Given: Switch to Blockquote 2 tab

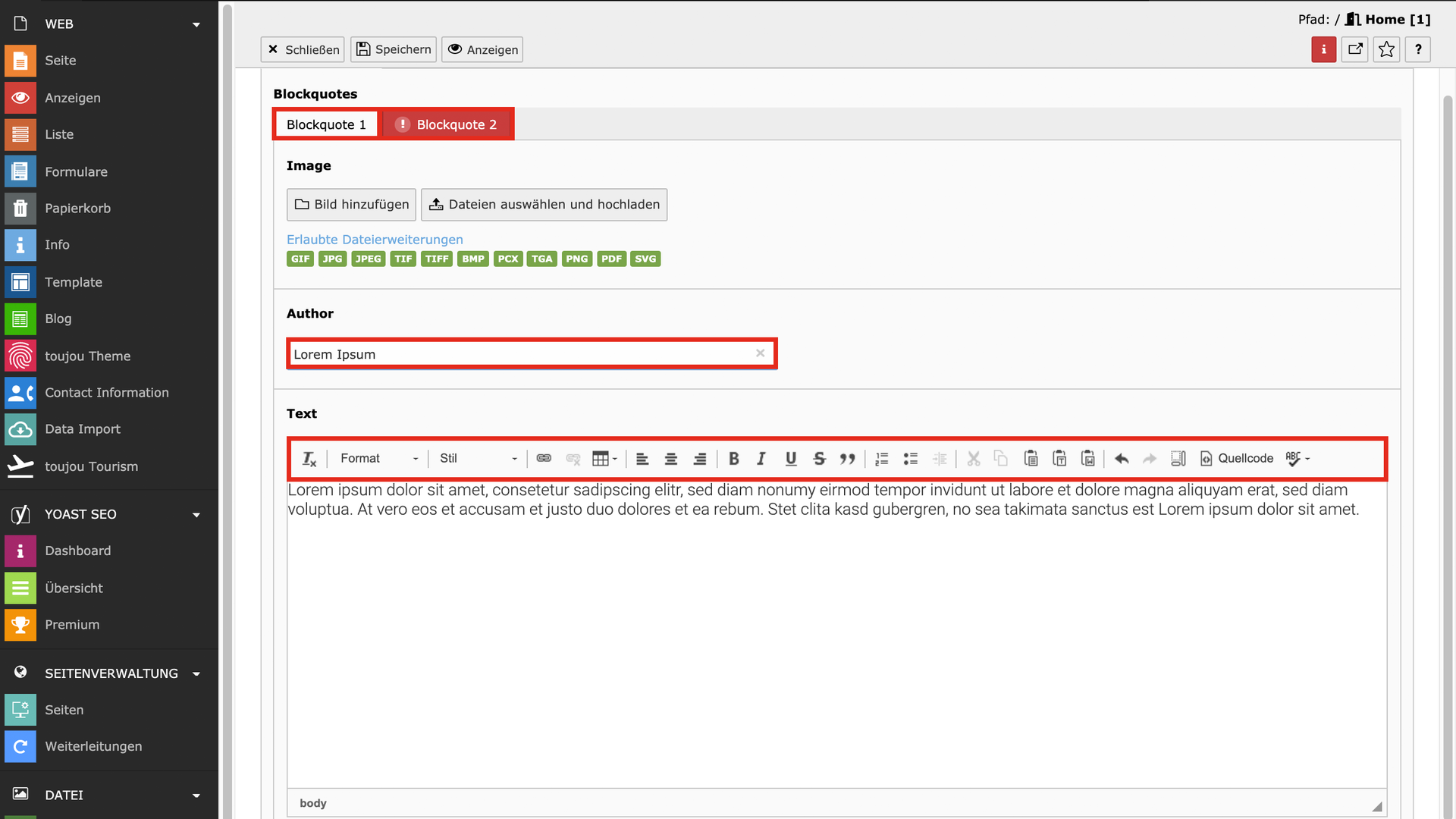Looking at the screenshot, I should pos(447,125).
